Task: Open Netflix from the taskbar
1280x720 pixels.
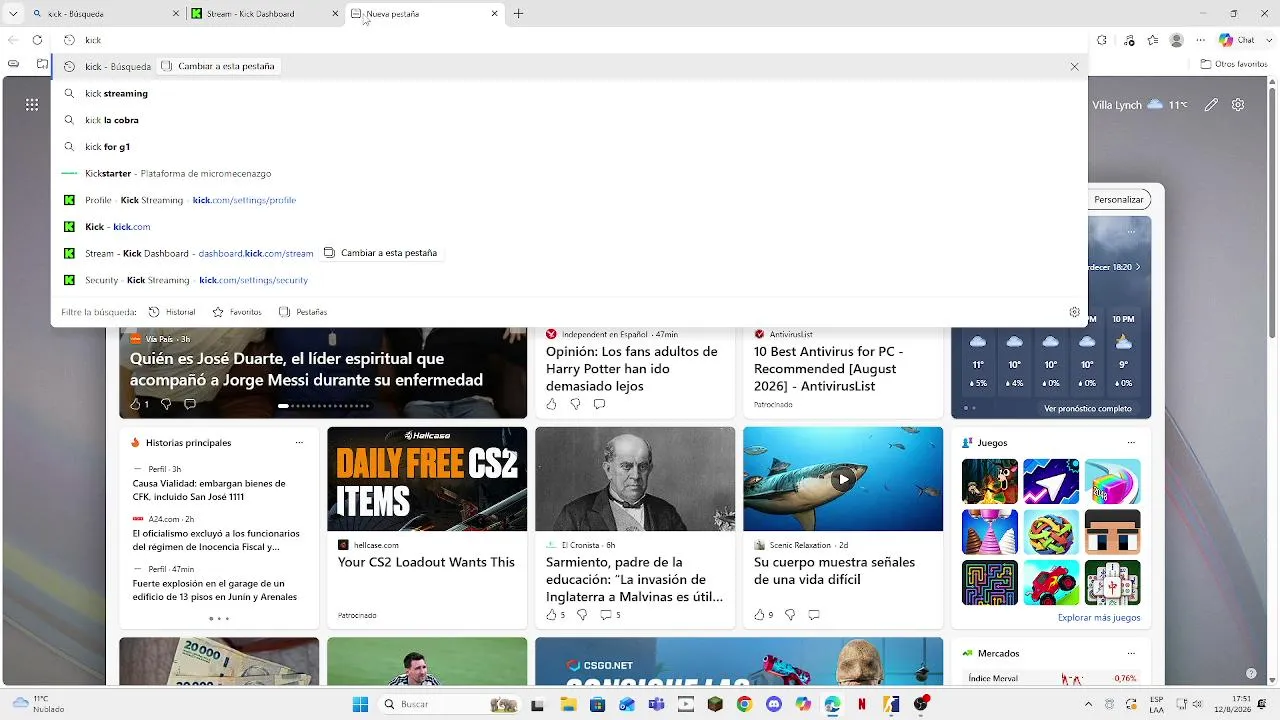Action: pyautogui.click(x=862, y=704)
